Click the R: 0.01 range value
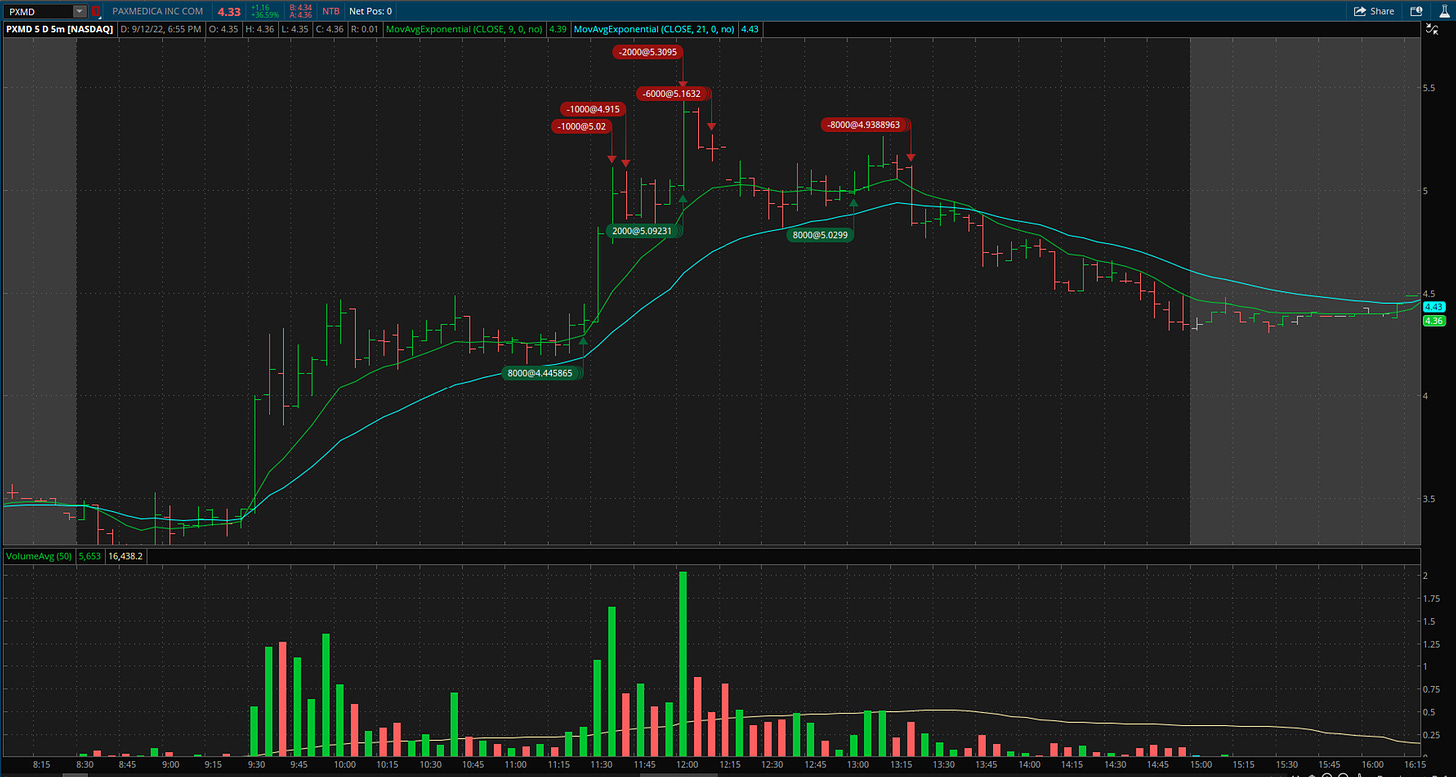 pyautogui.click(x=364, y=30)
